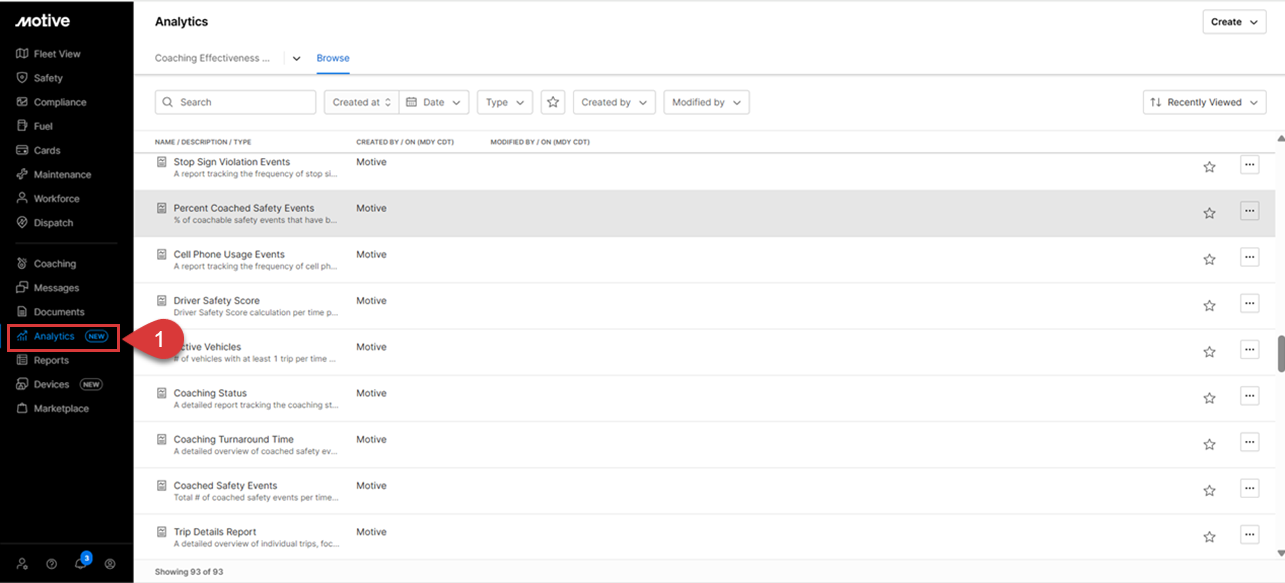Open the Trip Details Report link
Screen dimensions: 1285x583
click(x=215, y=532)
